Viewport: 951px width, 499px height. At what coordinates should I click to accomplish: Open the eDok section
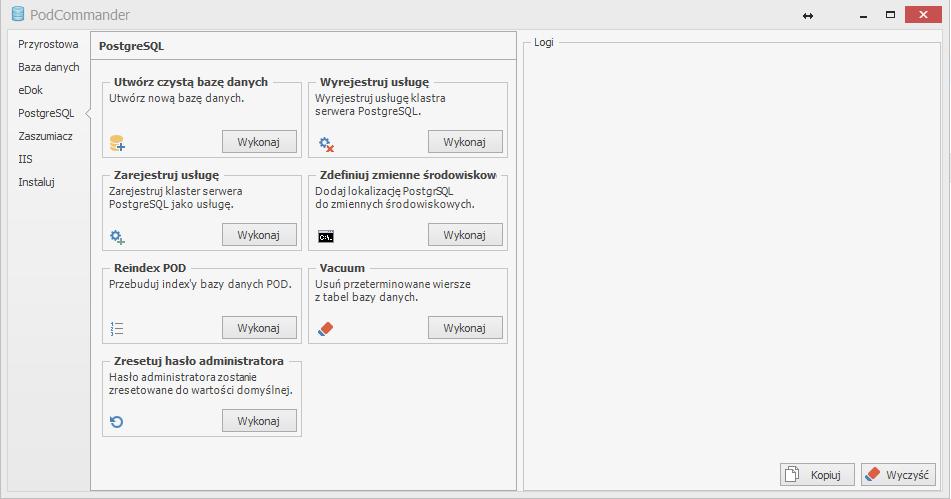30,90
